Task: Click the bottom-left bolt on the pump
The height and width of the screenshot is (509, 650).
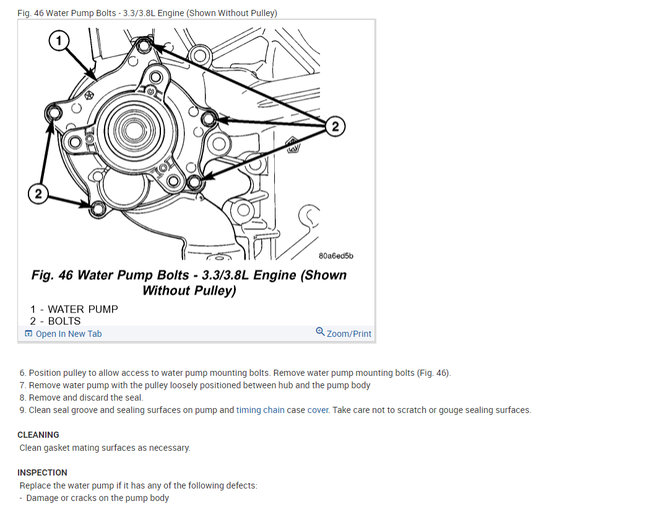Action: pyautogui.click(x=98, y=209)
